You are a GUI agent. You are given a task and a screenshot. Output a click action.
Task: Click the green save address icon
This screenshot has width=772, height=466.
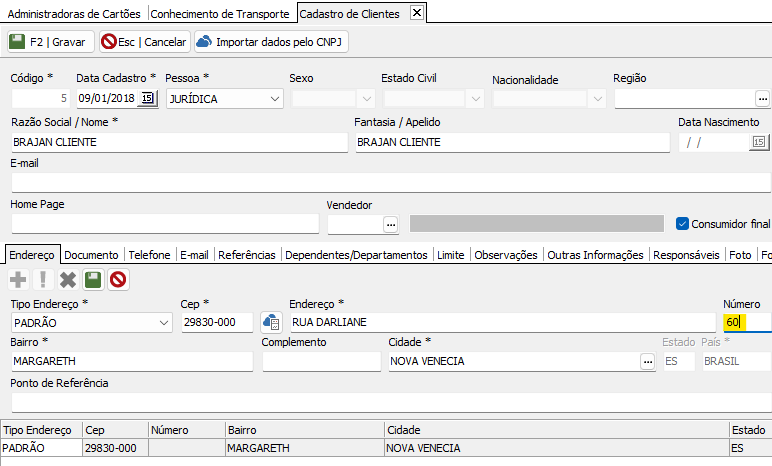click(x=93, y=280)
